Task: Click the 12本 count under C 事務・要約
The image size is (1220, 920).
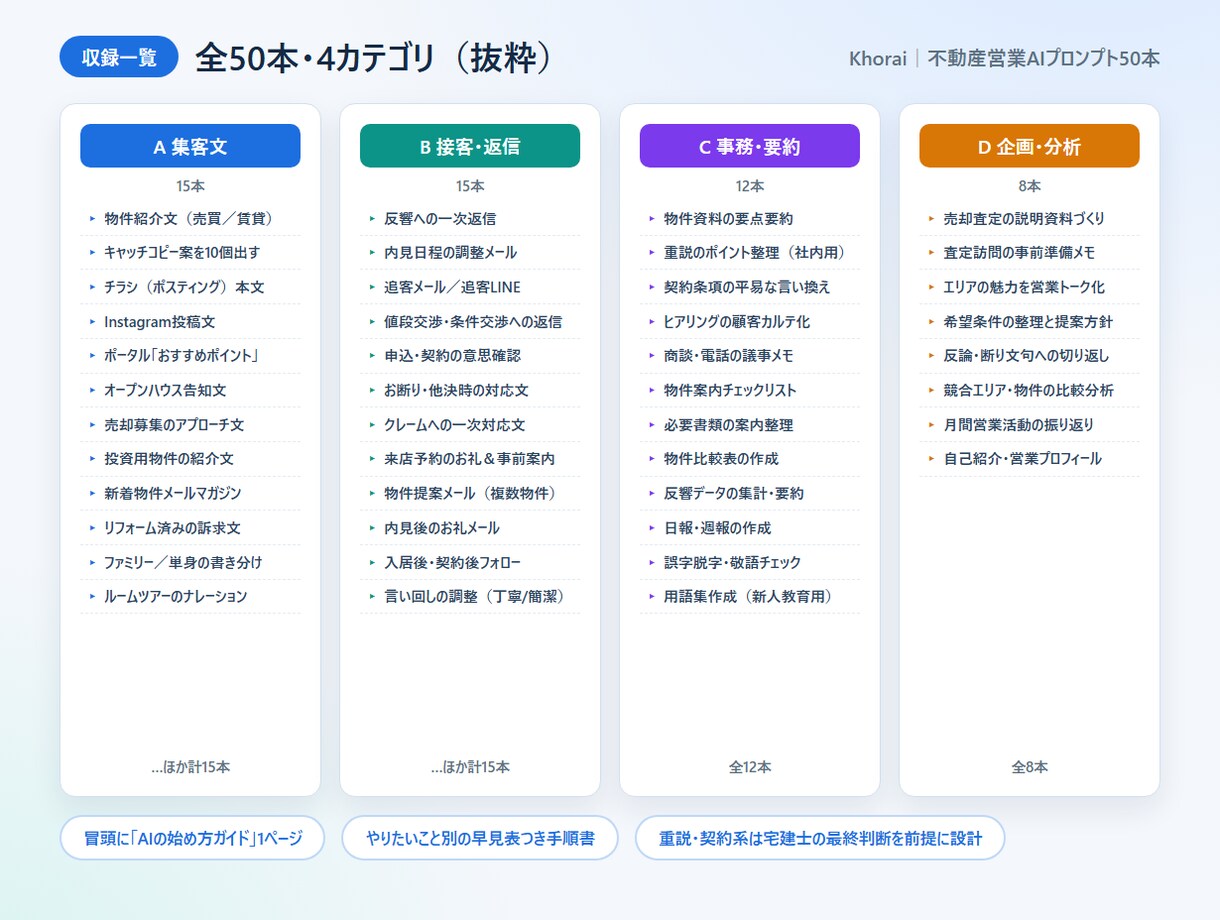Action: [750, 186]
